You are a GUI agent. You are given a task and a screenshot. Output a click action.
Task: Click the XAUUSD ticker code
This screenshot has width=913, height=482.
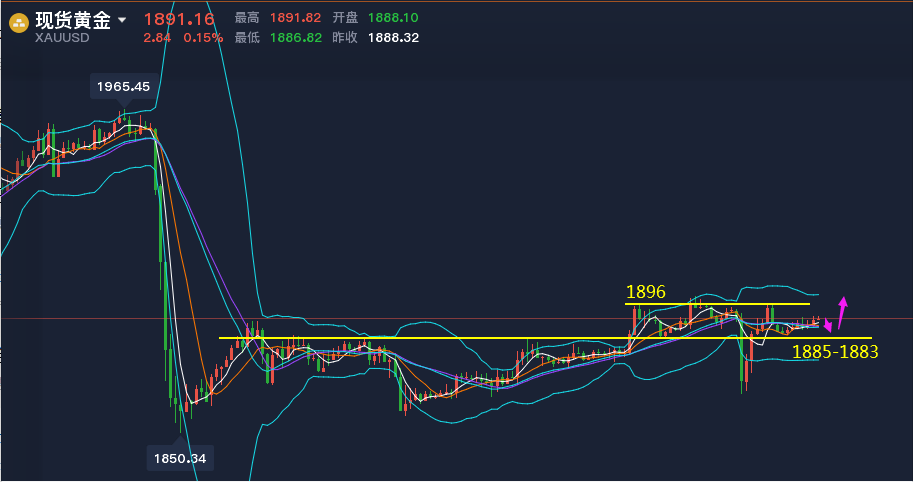tap(62, 38)
